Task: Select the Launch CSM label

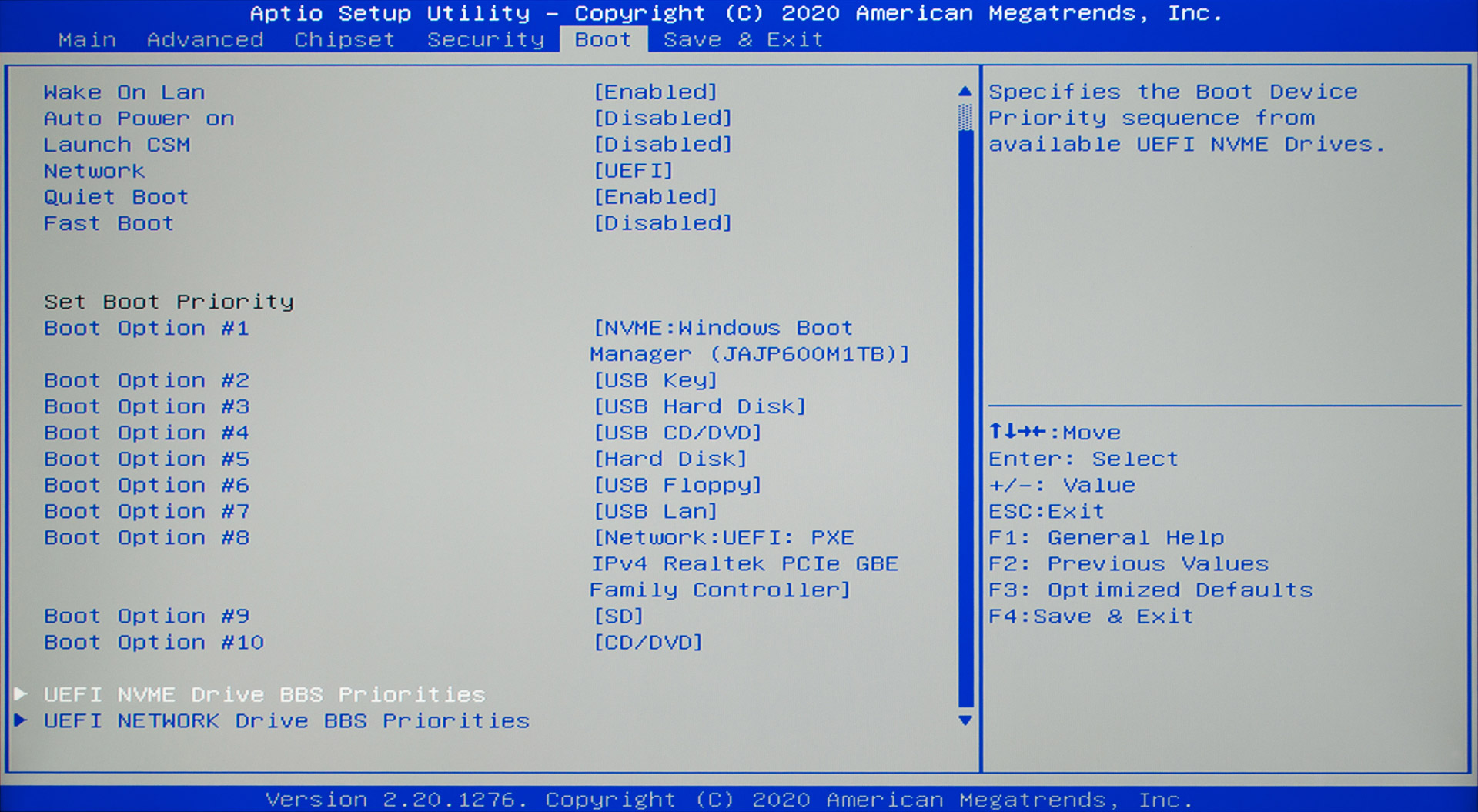Action: click(116, 145)
